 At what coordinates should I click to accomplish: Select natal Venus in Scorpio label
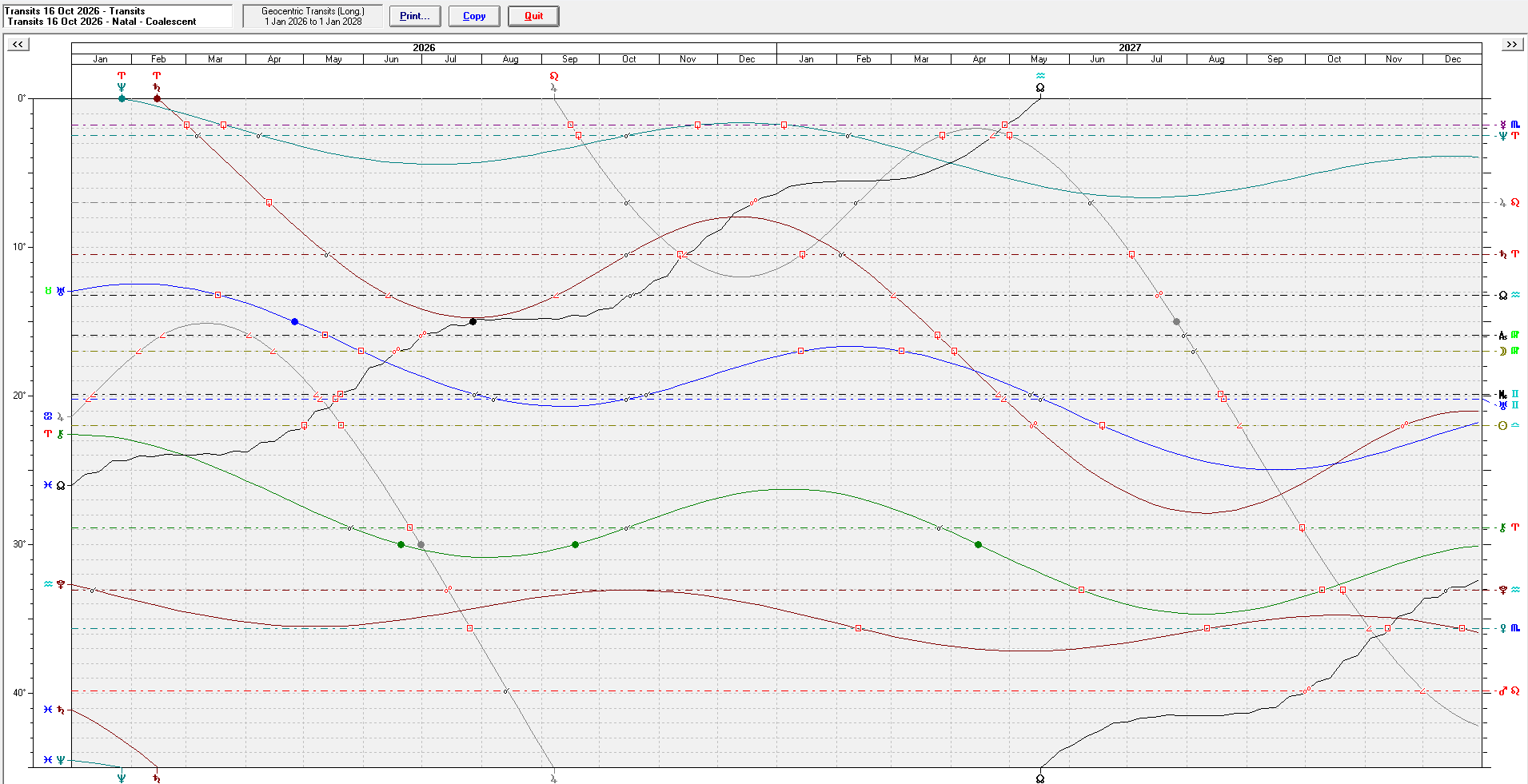pos(1509,628)
